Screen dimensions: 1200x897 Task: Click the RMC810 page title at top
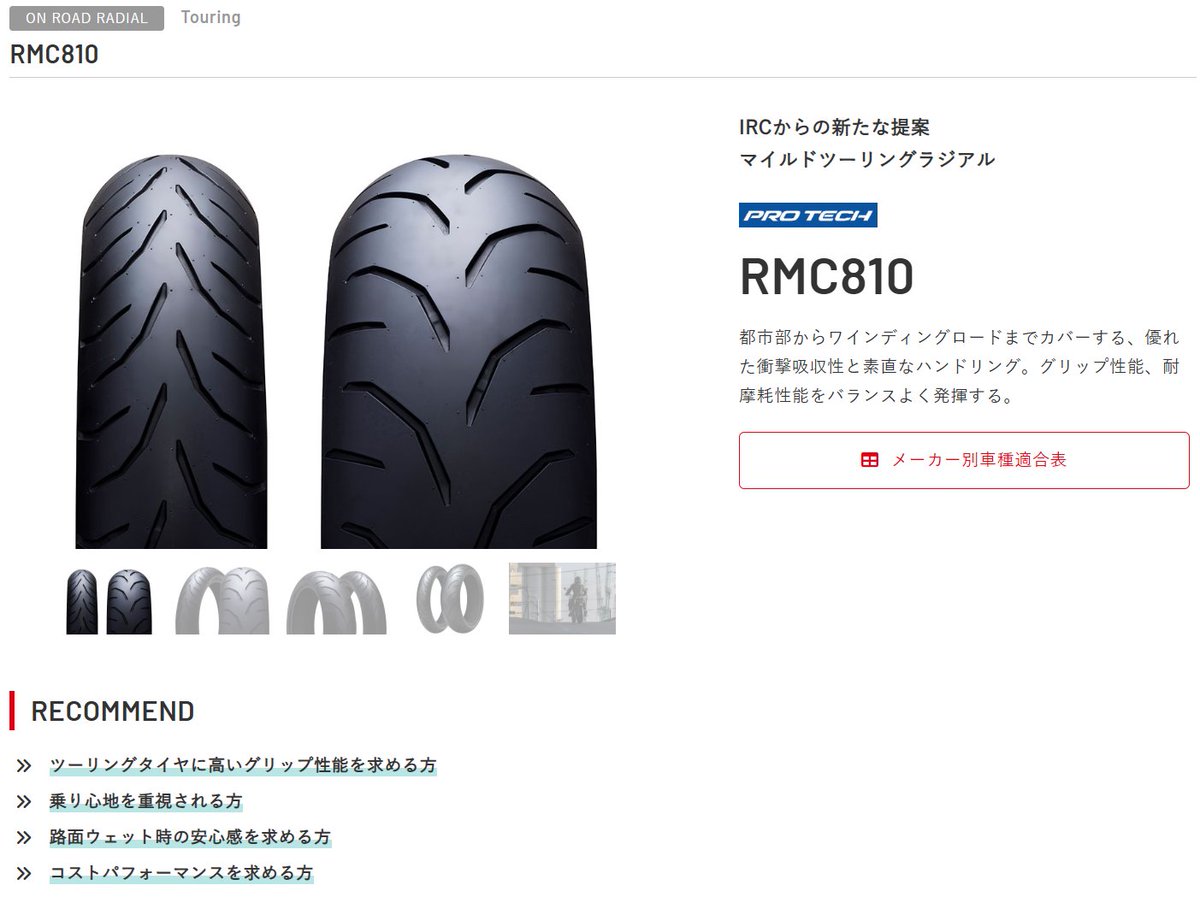pyautogui.click(x=54, y=54)
